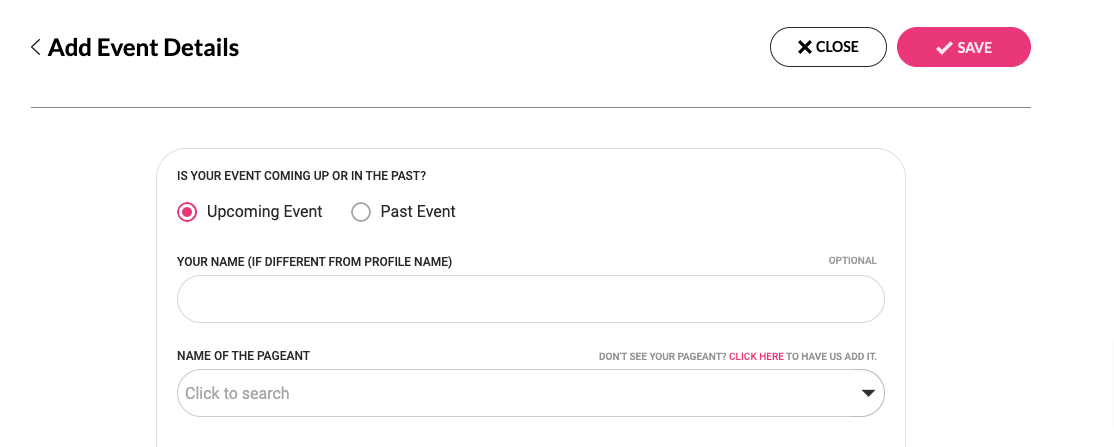
Task: Select the Upcoming Event radio button
Action: tap(187, 212)
